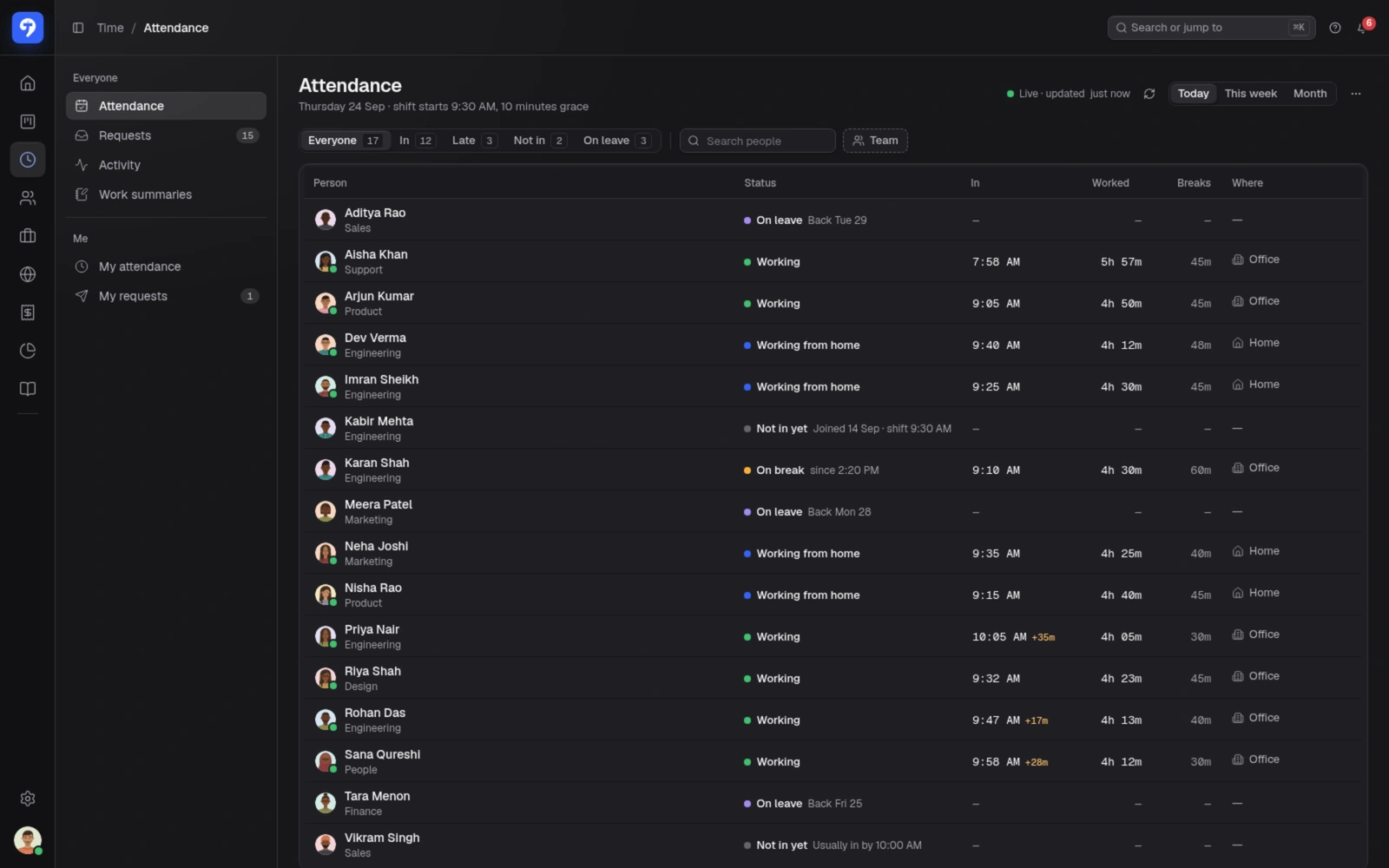Open Requests in the sidebar
This screenshot has height=868, width=1389.
coord(166,135)
